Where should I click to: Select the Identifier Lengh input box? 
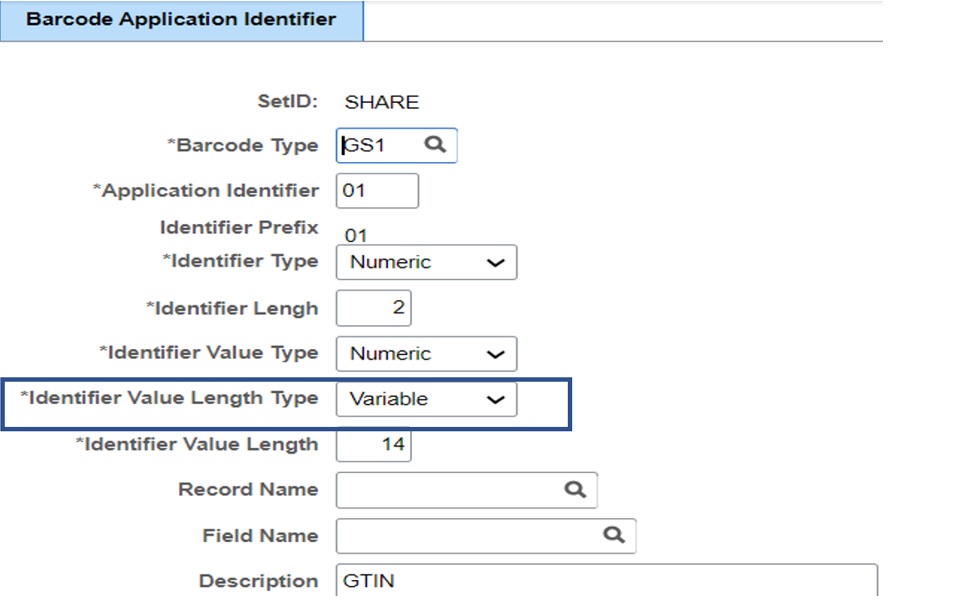coord(375,307)
